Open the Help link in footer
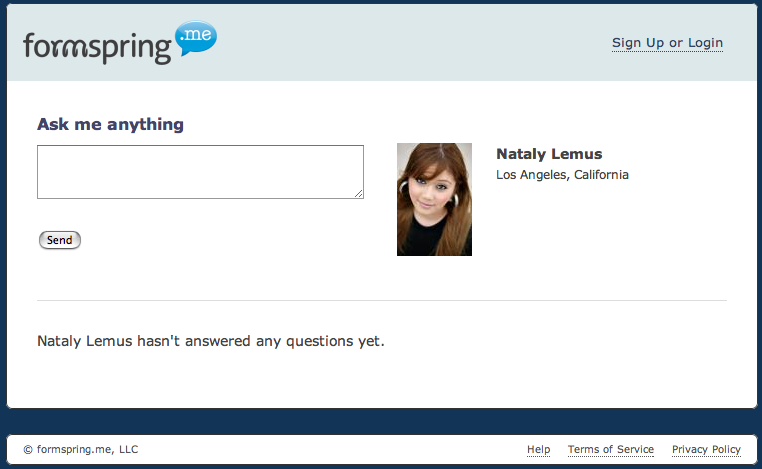This screenshot has height=469, width=762. click(538, 450)
